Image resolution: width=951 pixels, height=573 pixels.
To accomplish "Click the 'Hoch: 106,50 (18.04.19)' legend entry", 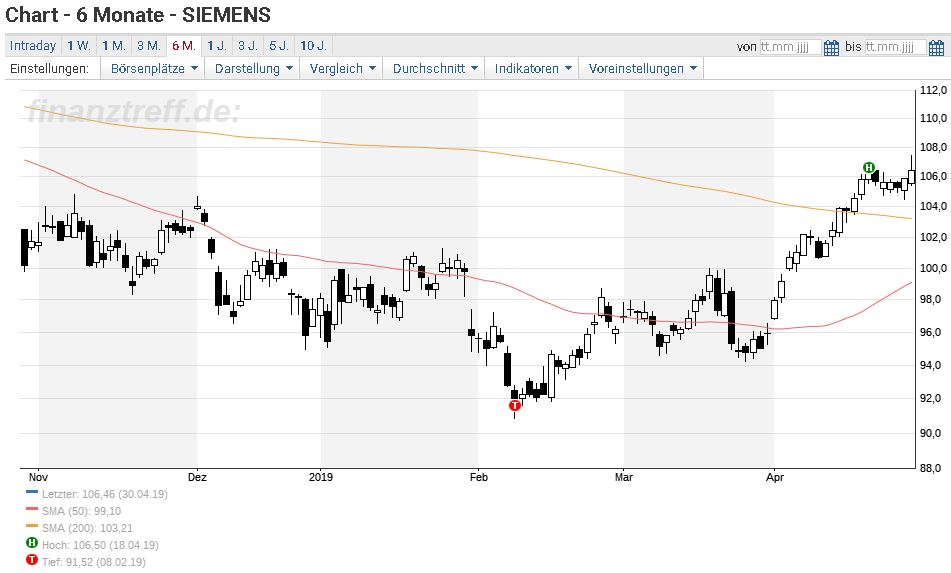I will click(100, 545).
